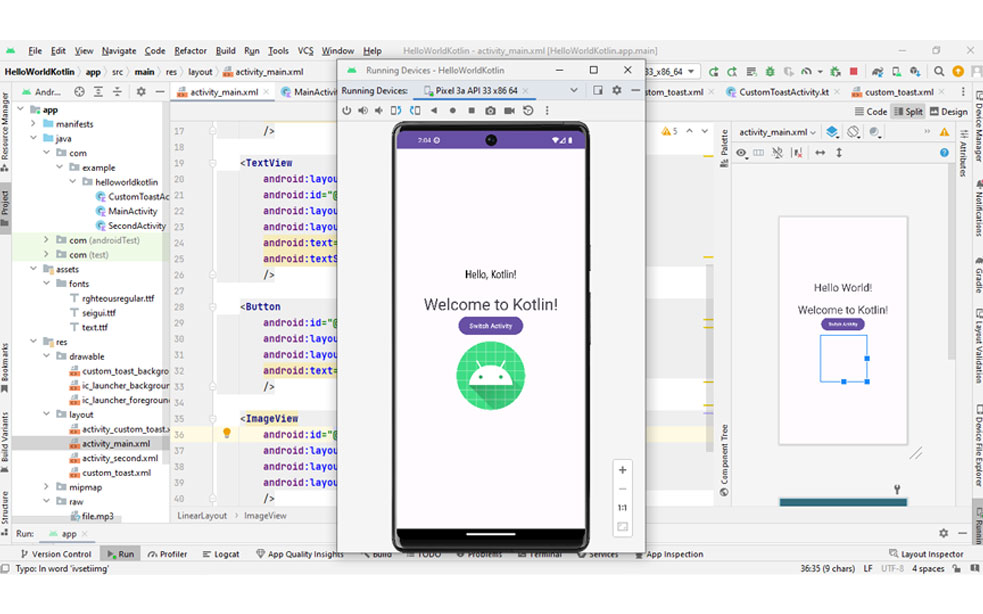This screenshot has height=614, width=983.
Task: Open layout editor help question icon
Action: [944, 152]
